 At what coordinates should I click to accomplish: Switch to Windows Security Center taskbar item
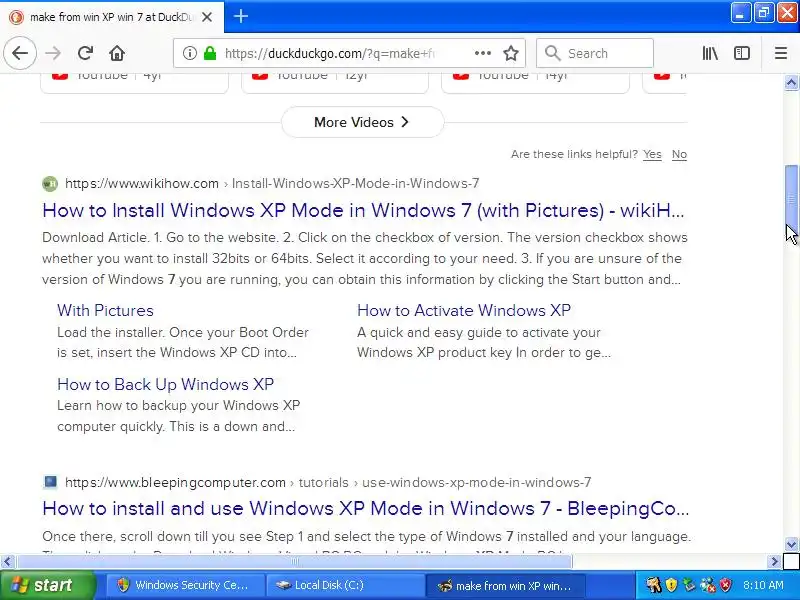coord(185,585)
